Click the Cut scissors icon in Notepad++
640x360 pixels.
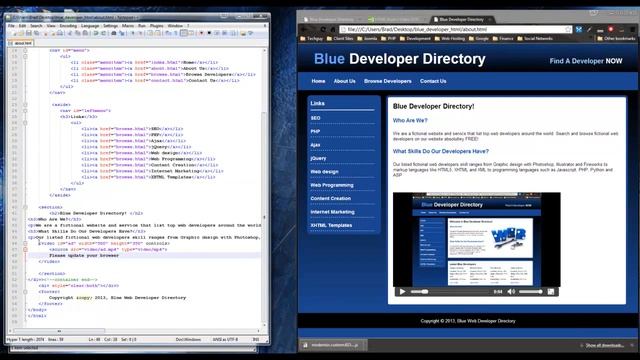69,33
